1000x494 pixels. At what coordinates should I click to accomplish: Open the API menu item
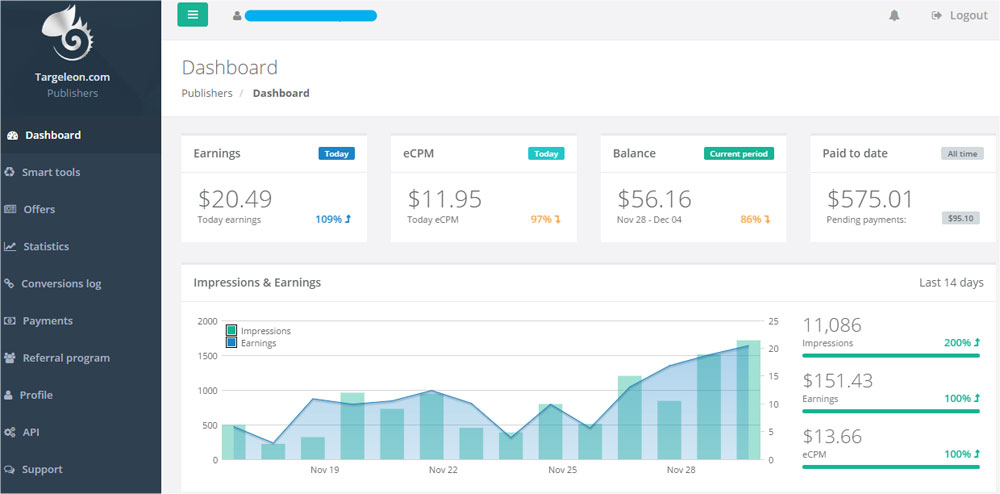(30, 432)
